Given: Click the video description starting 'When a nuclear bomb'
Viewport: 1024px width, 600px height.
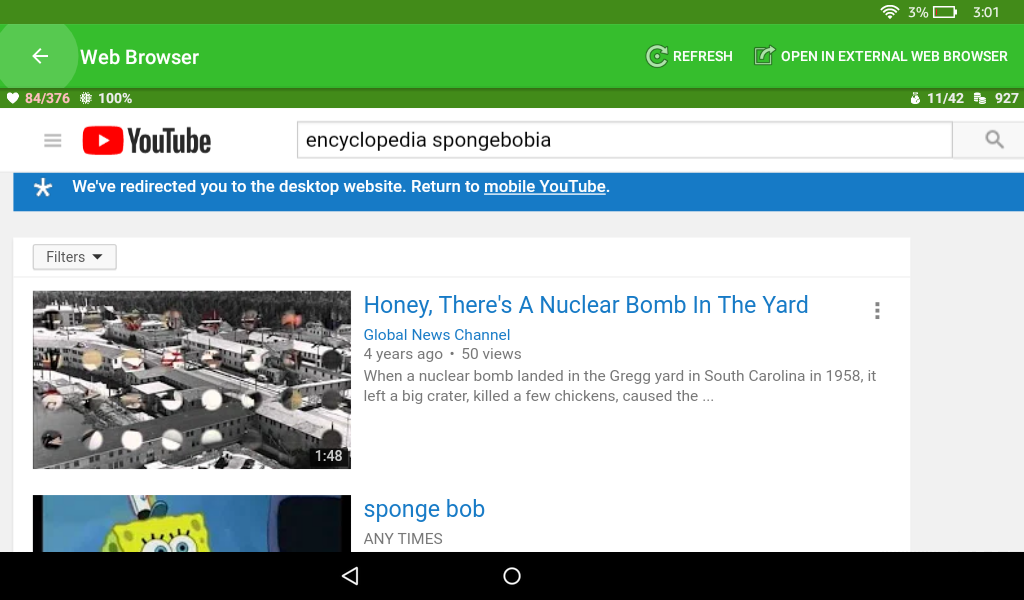Looking at the screenshot, I should tap(620, 386).
